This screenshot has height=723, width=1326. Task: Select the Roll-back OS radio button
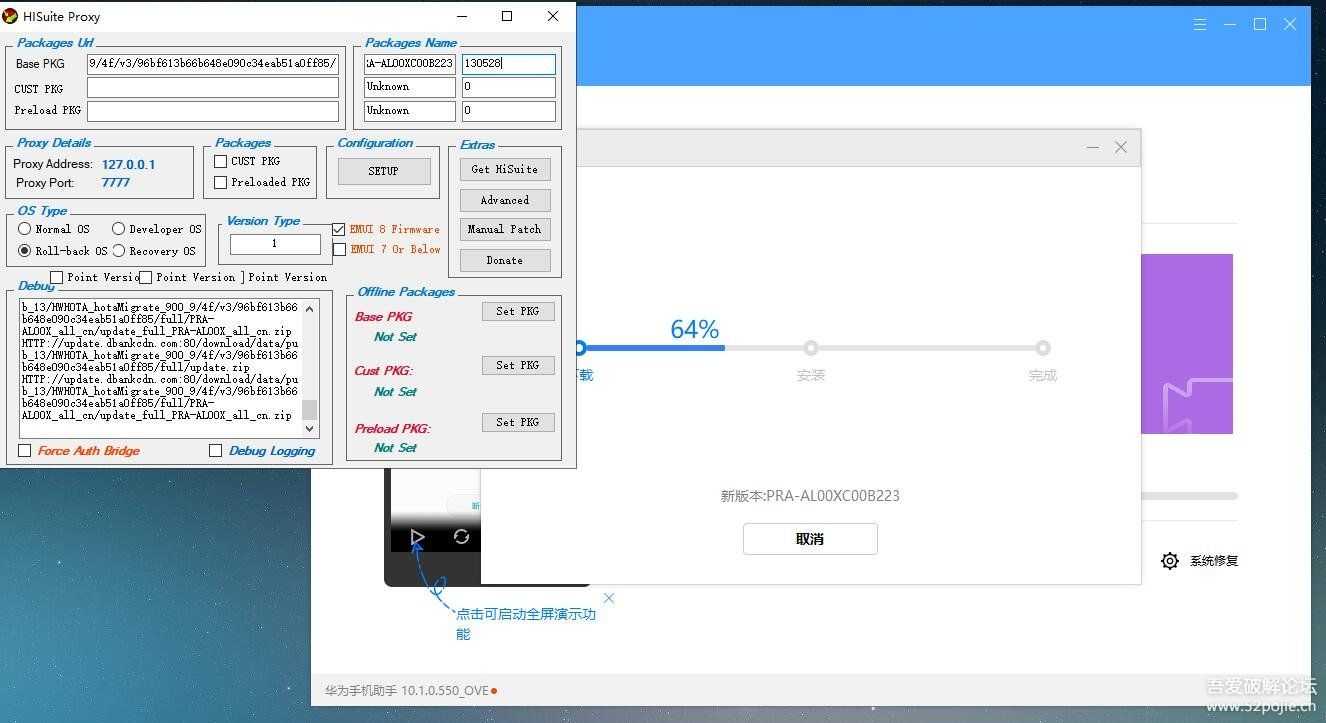coord(25,251)
